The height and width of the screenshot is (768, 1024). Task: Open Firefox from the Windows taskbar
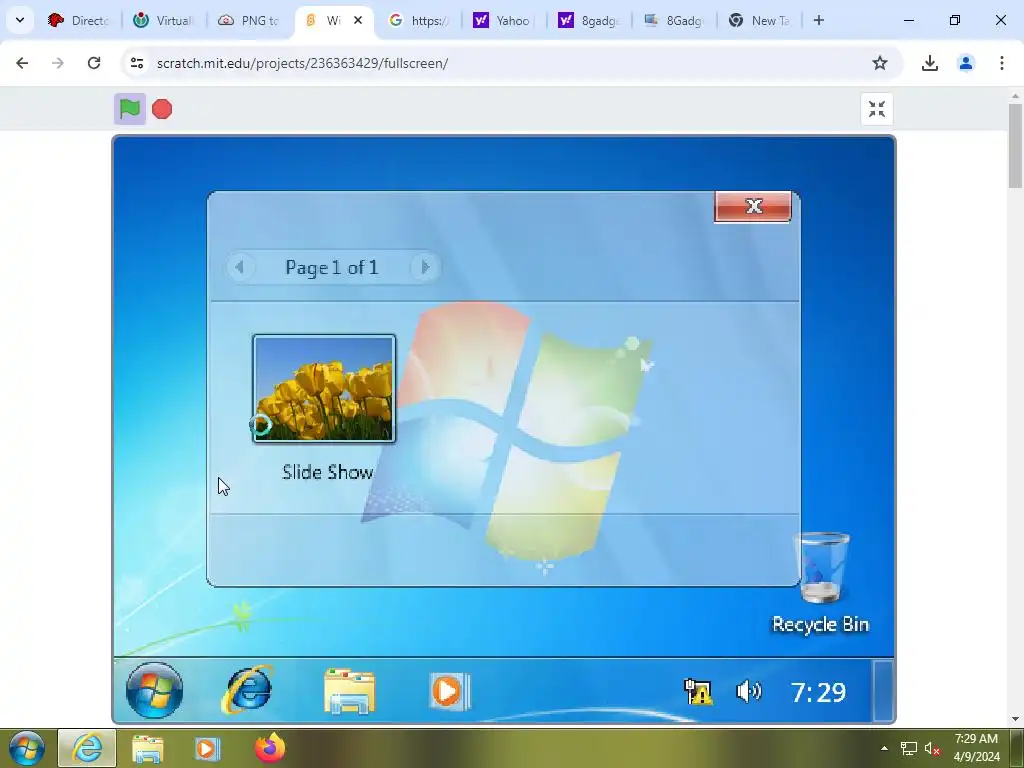point(270,748)
